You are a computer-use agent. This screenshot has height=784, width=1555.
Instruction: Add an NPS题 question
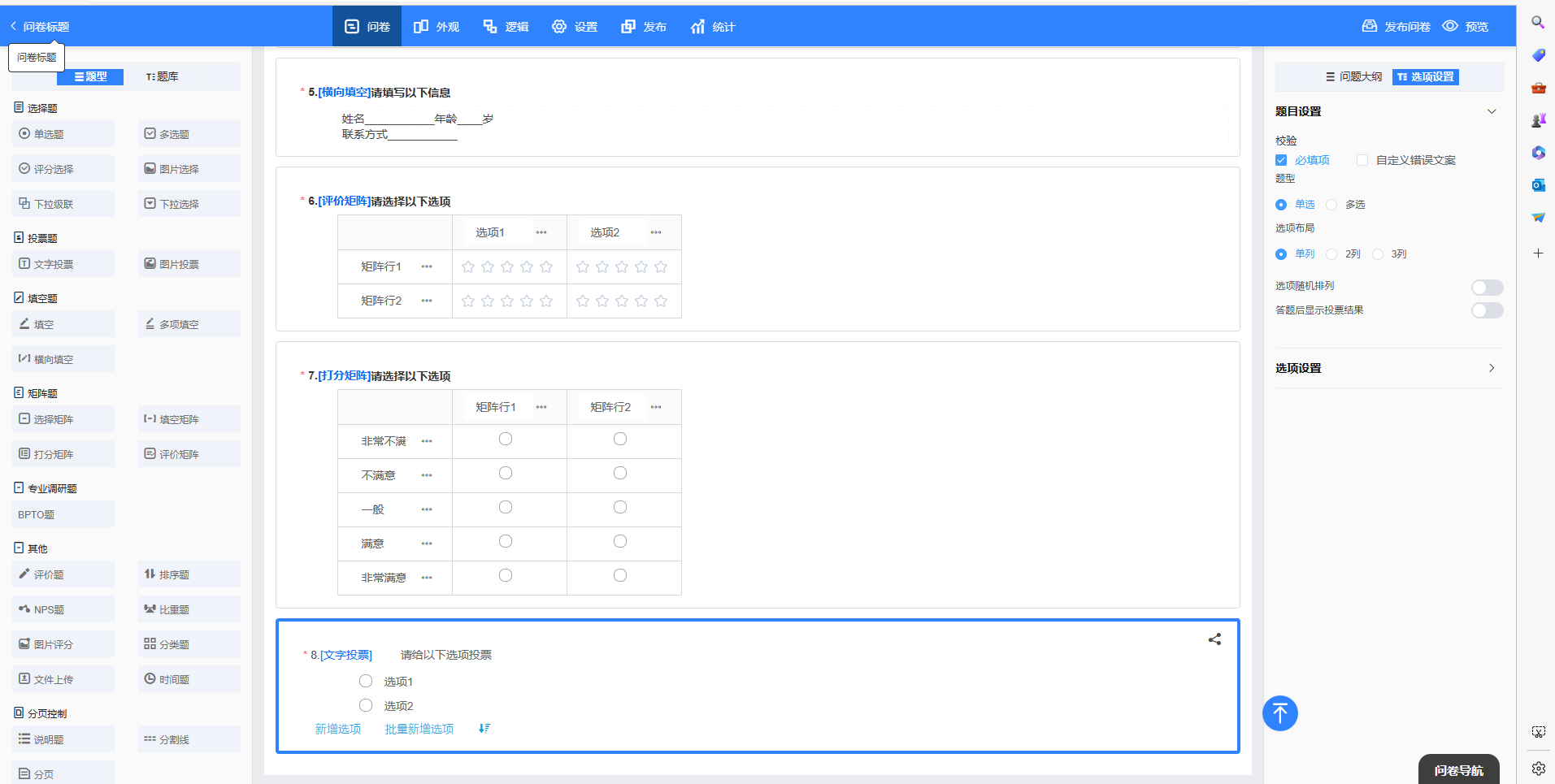tap(63, 609)
